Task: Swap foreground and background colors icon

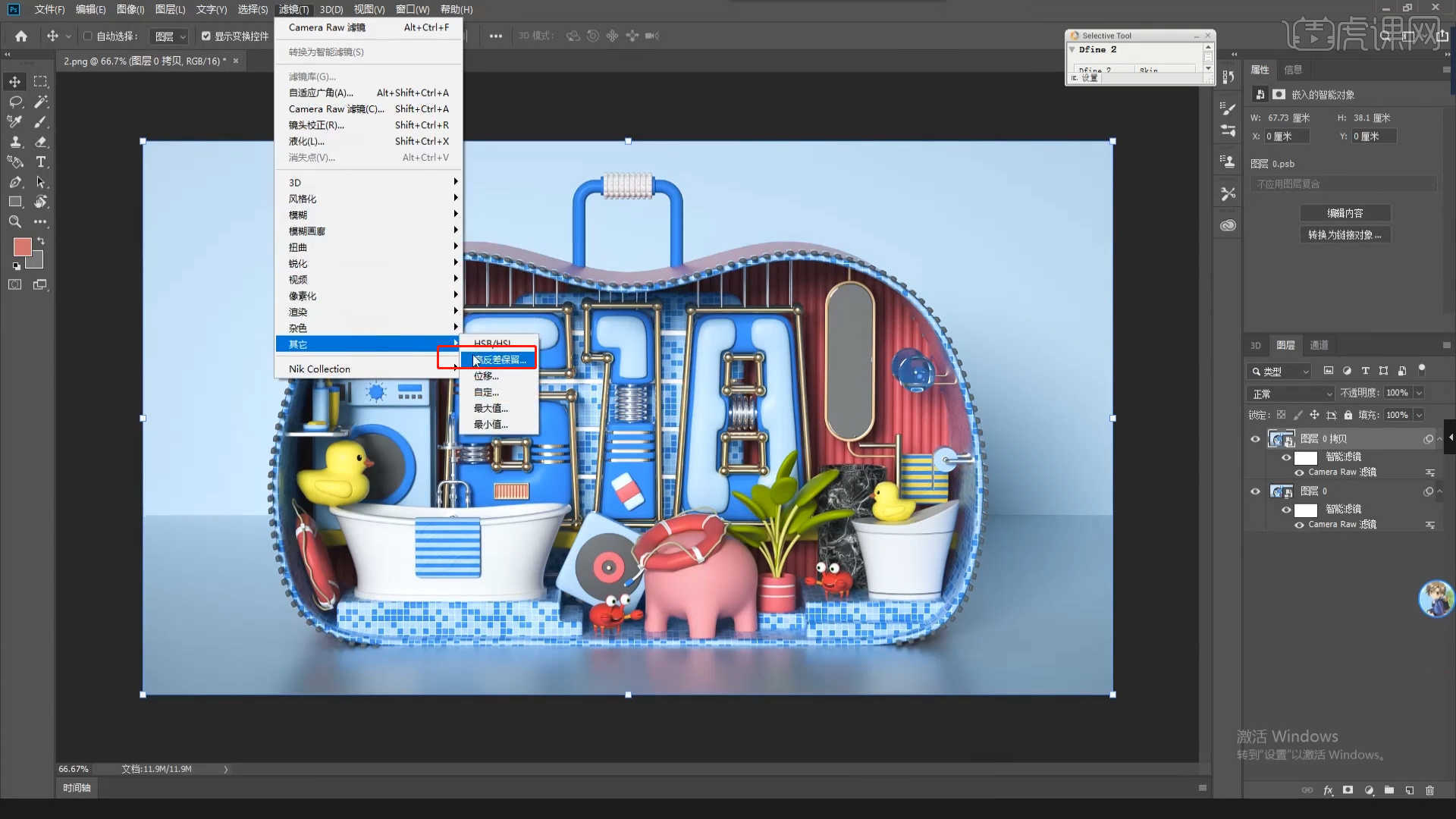Action: pyautogui.click(x=41, y=241)
